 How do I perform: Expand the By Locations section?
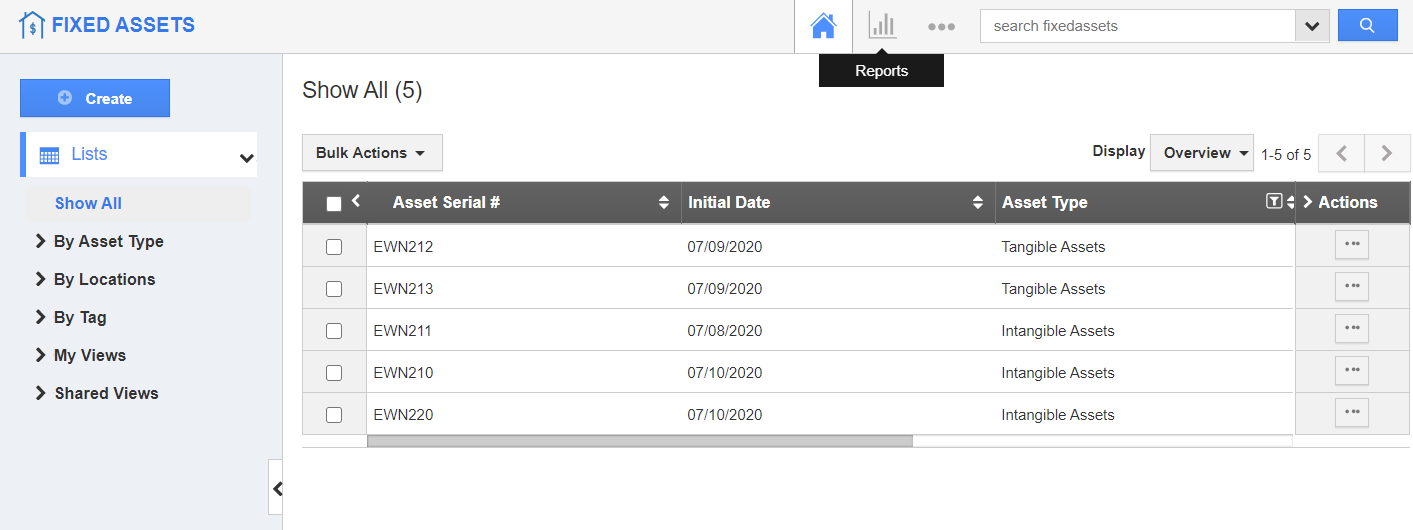tap(41, 279)
